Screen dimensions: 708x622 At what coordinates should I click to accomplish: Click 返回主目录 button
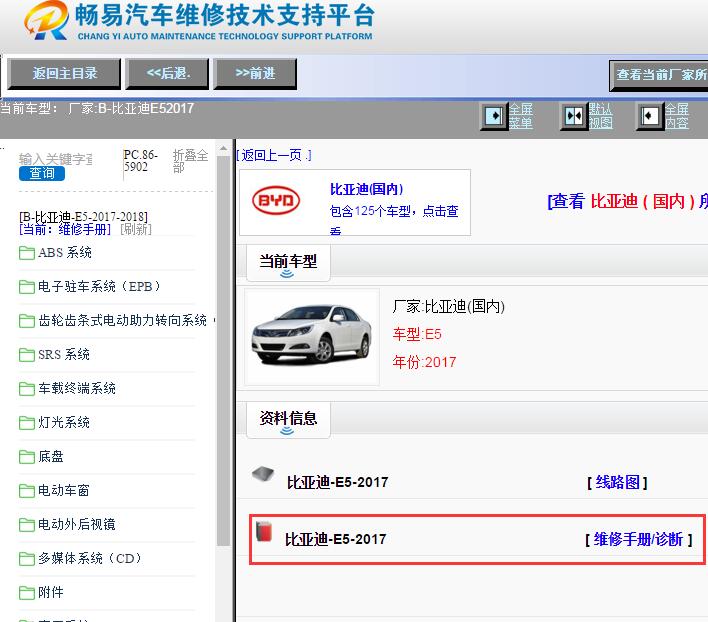65,74
